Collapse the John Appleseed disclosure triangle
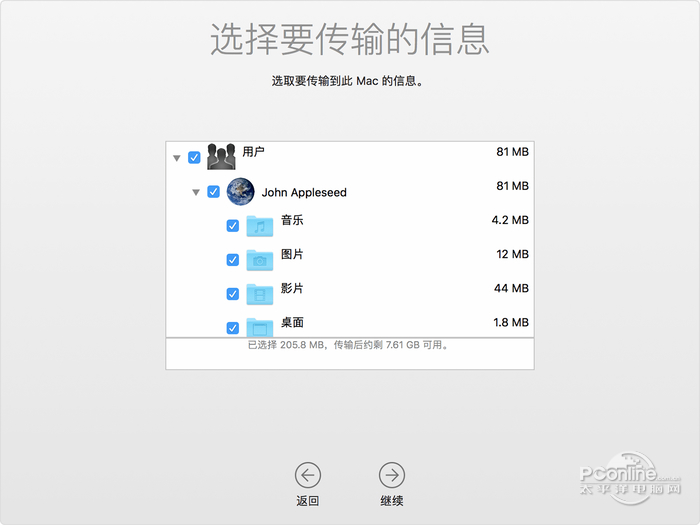Image resolution: width=700 pixels, height=525 pixels. click(196, 192)
